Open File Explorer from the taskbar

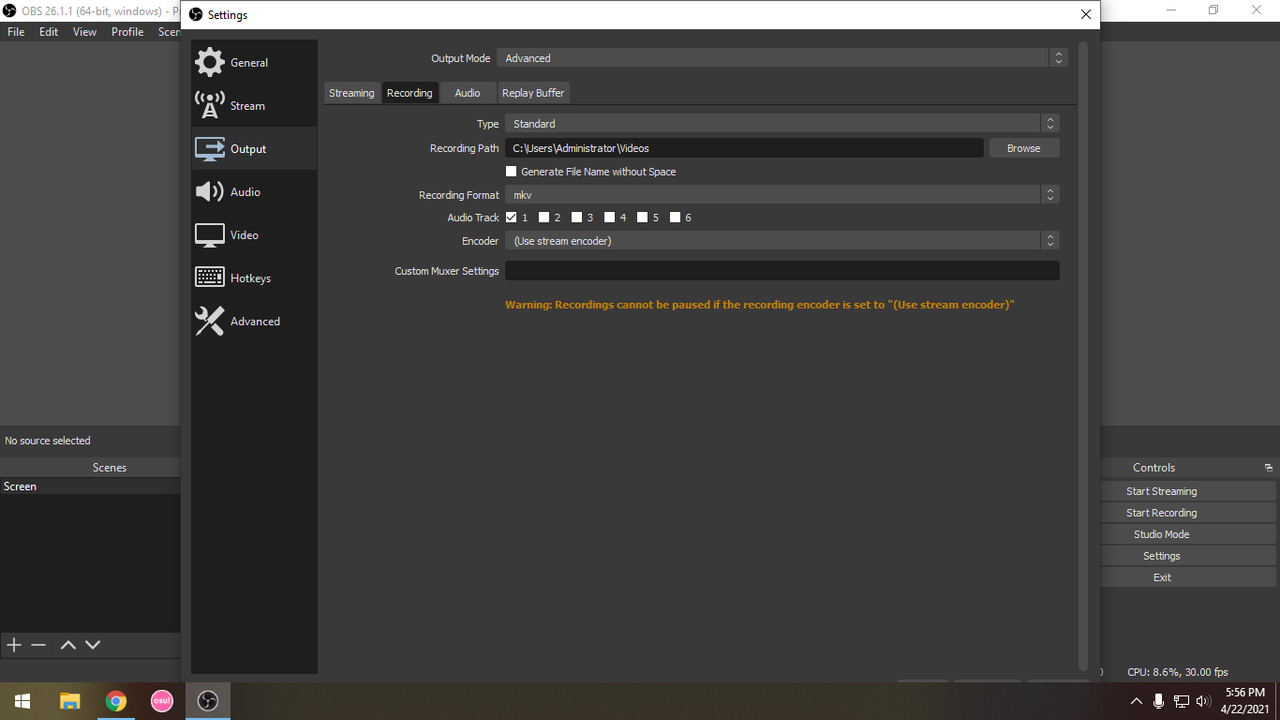(x=69, y=701)
